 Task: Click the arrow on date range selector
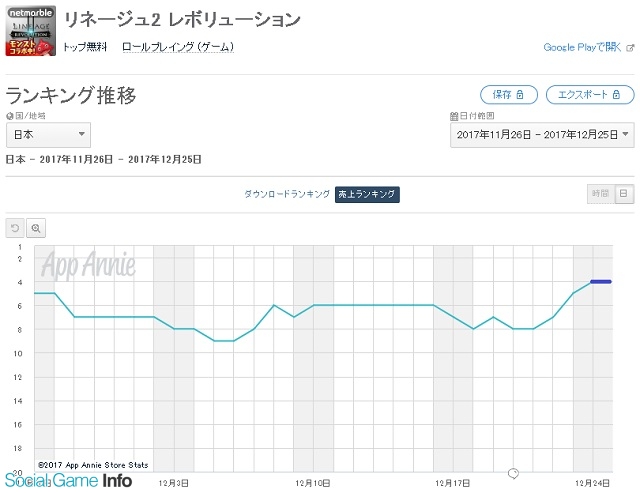(625, 134)
